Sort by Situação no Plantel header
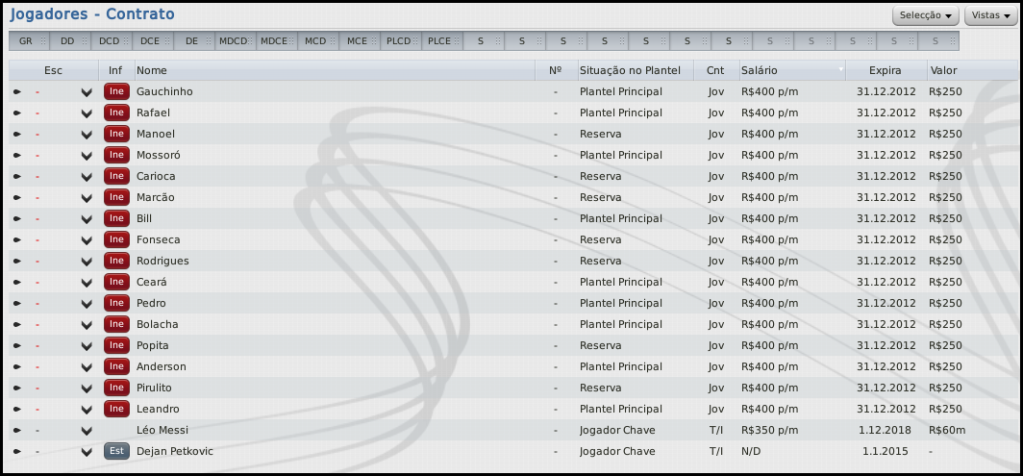The width and height of the screenshot is (1023, 476). click(x=630, y=71)
